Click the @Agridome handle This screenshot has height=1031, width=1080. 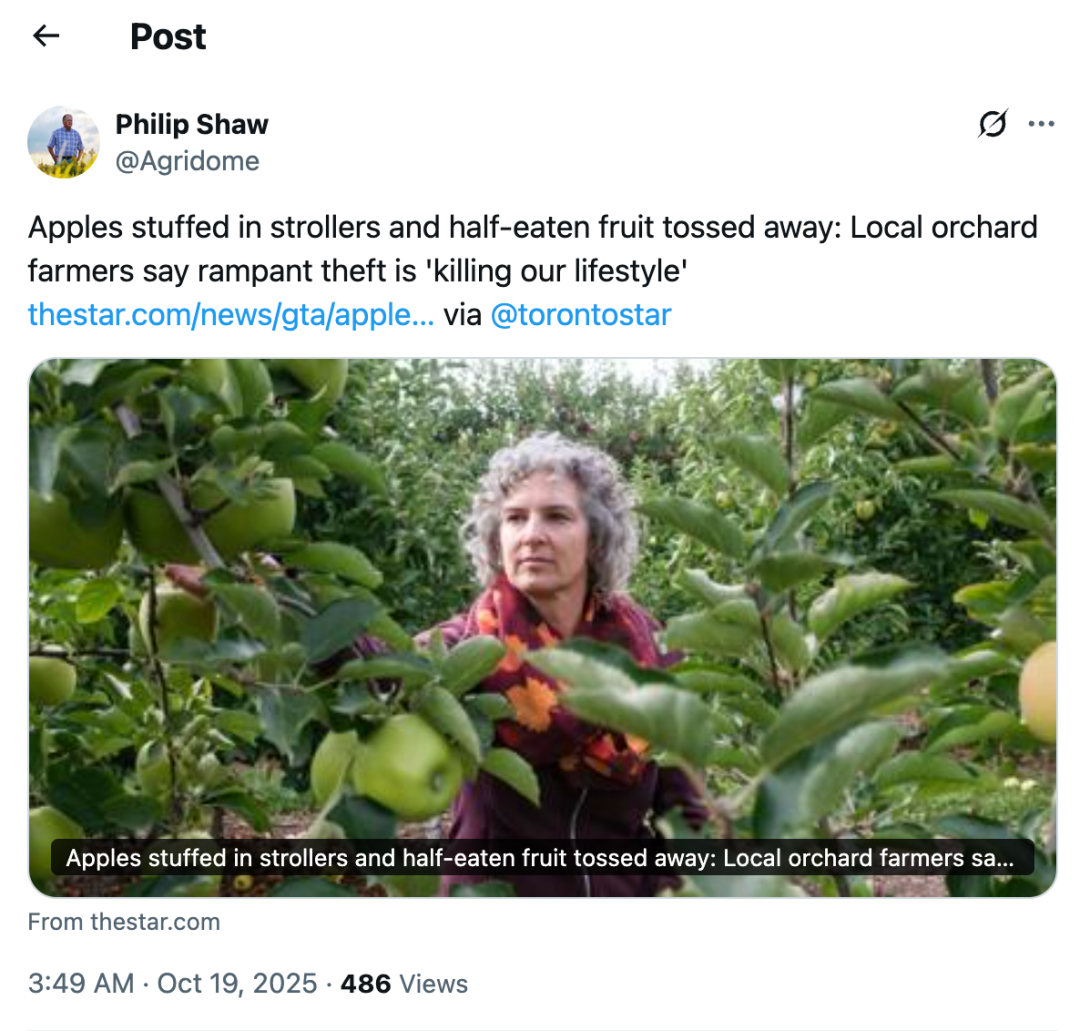pyautogui.click(x=187, y=161)
